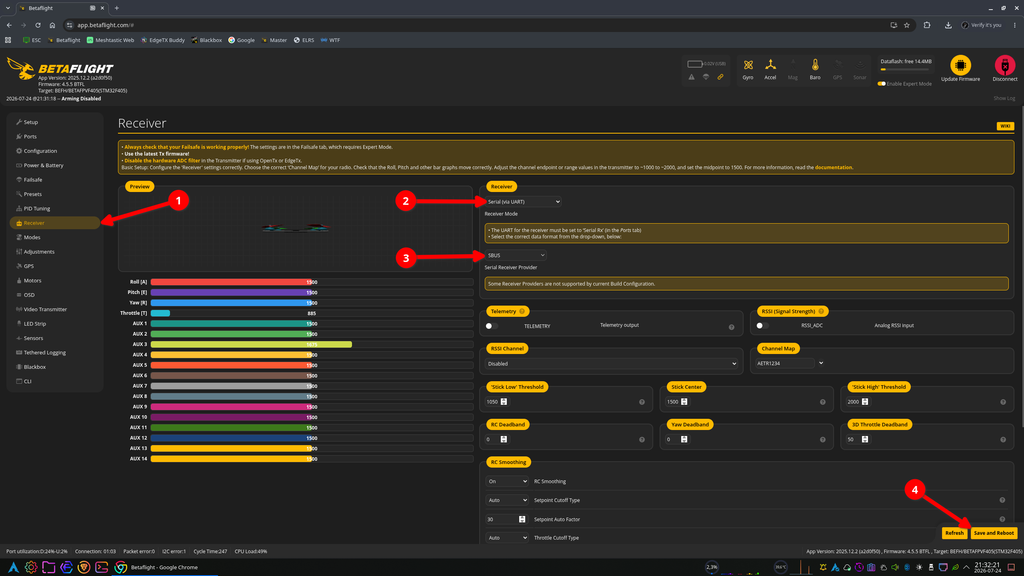Click Save and Reboot button
Screen dimensions: 1024x576
pos(993,533)
